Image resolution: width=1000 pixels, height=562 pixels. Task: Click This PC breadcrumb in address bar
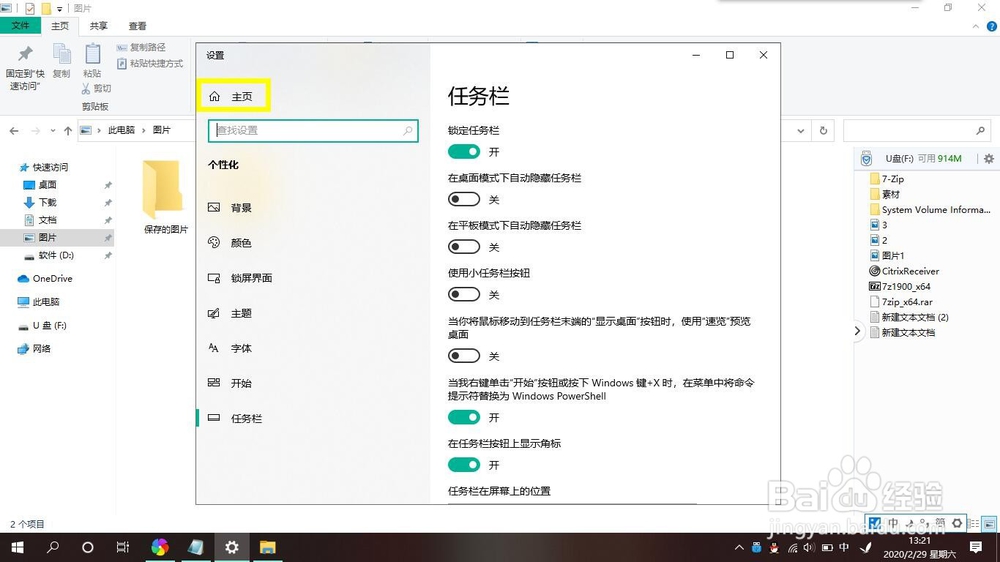coord(121,130)
